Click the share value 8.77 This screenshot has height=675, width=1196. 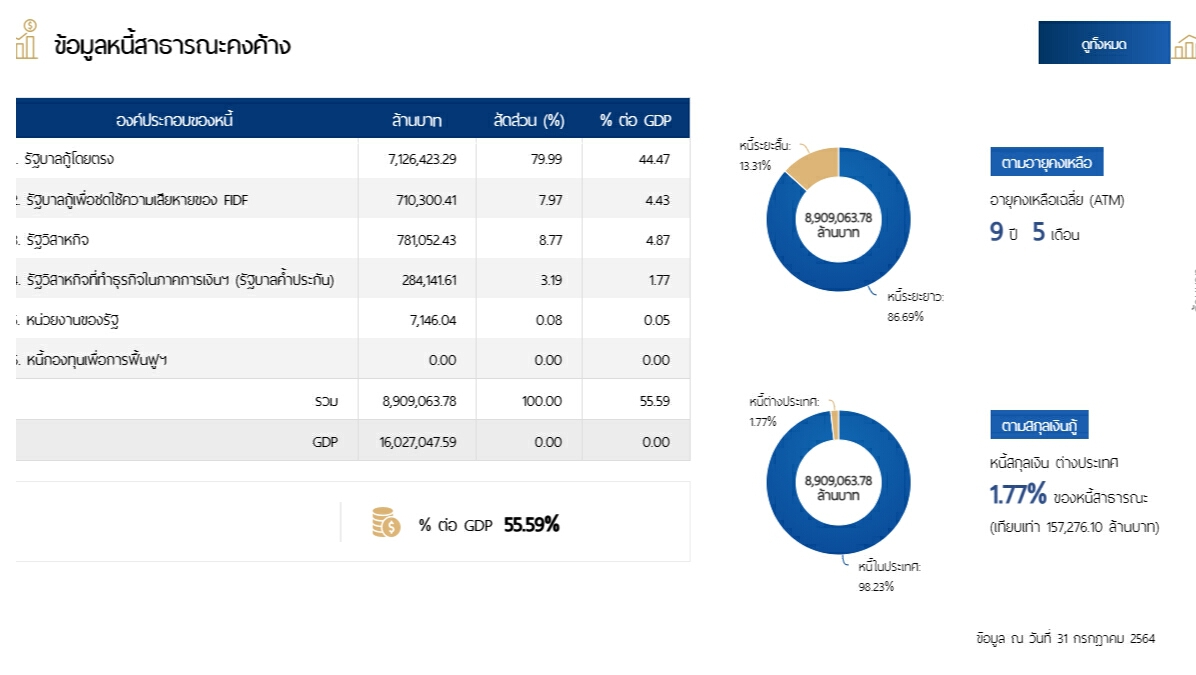[550, 239]
